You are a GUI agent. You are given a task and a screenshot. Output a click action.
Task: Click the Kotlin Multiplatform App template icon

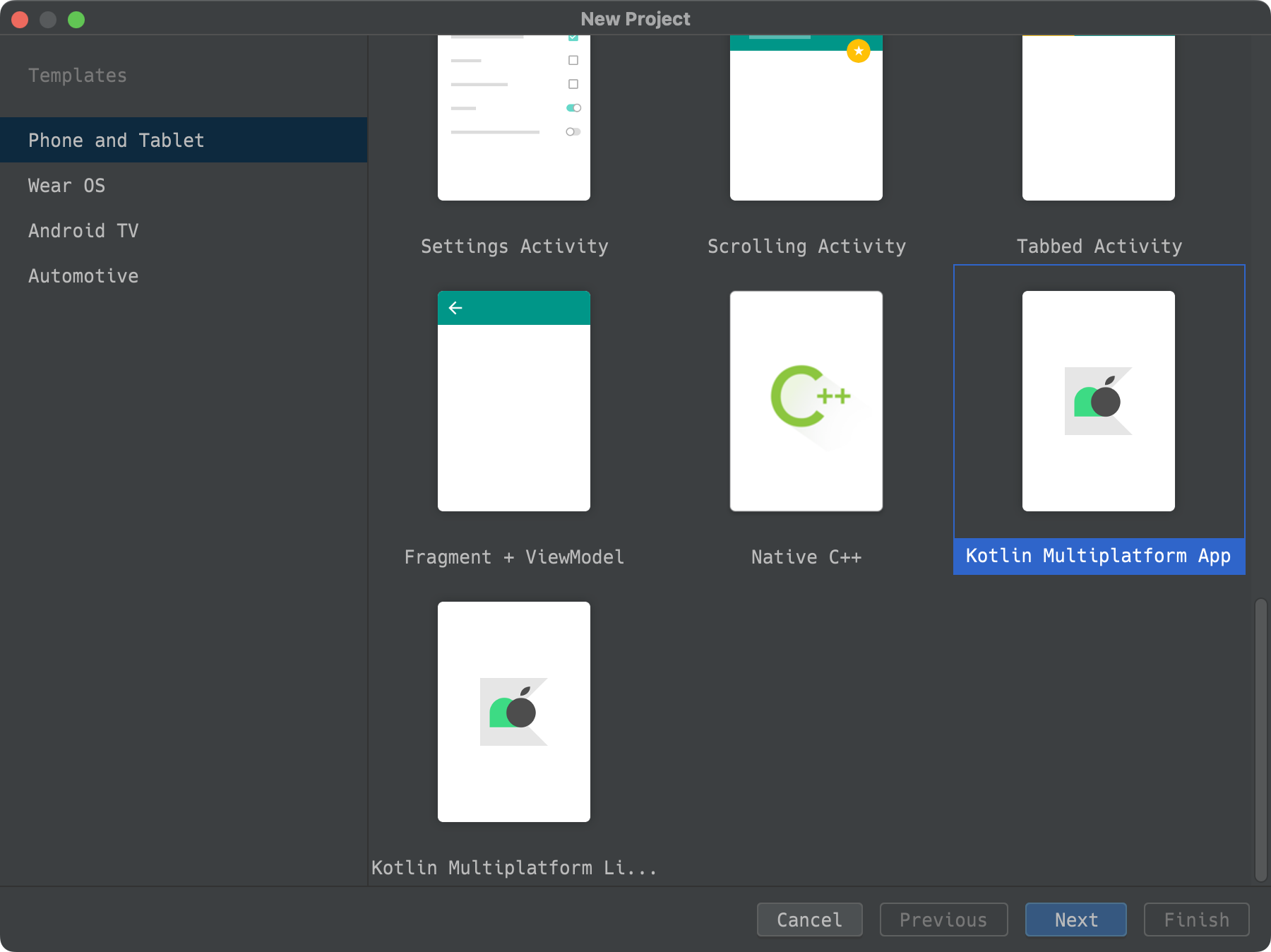[x=1099, y=401]
